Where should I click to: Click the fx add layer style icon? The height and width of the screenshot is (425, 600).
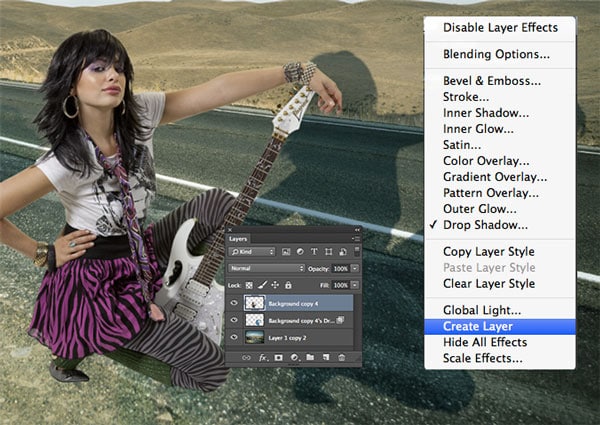pyautogui.click(x=263, y=357)
